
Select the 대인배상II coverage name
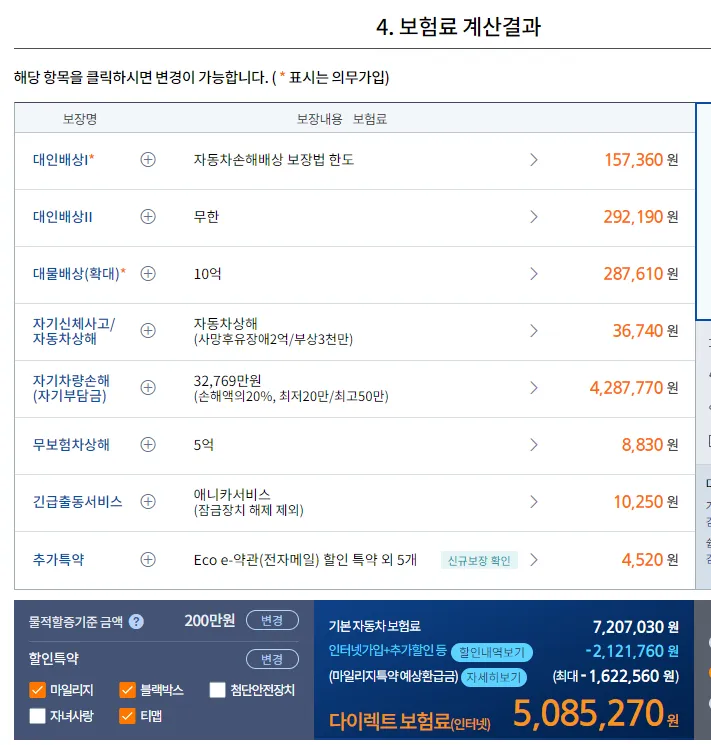62,217
